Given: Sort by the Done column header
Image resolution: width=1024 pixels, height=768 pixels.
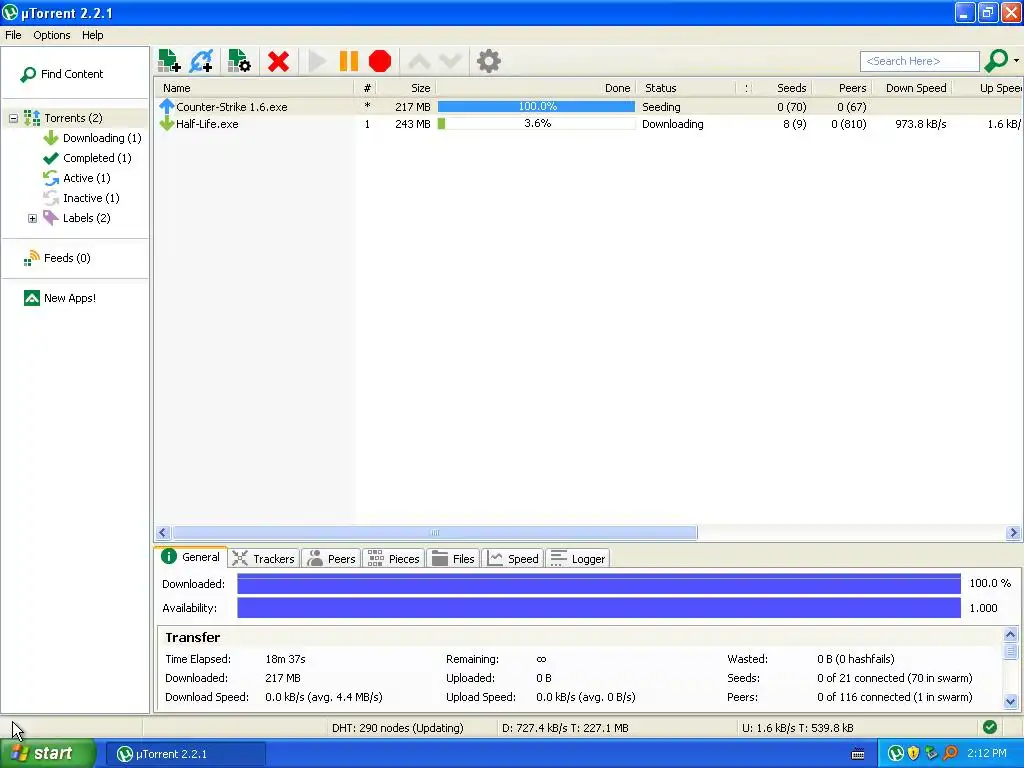Looking at the screenshot, I should (x=536, y=88).
